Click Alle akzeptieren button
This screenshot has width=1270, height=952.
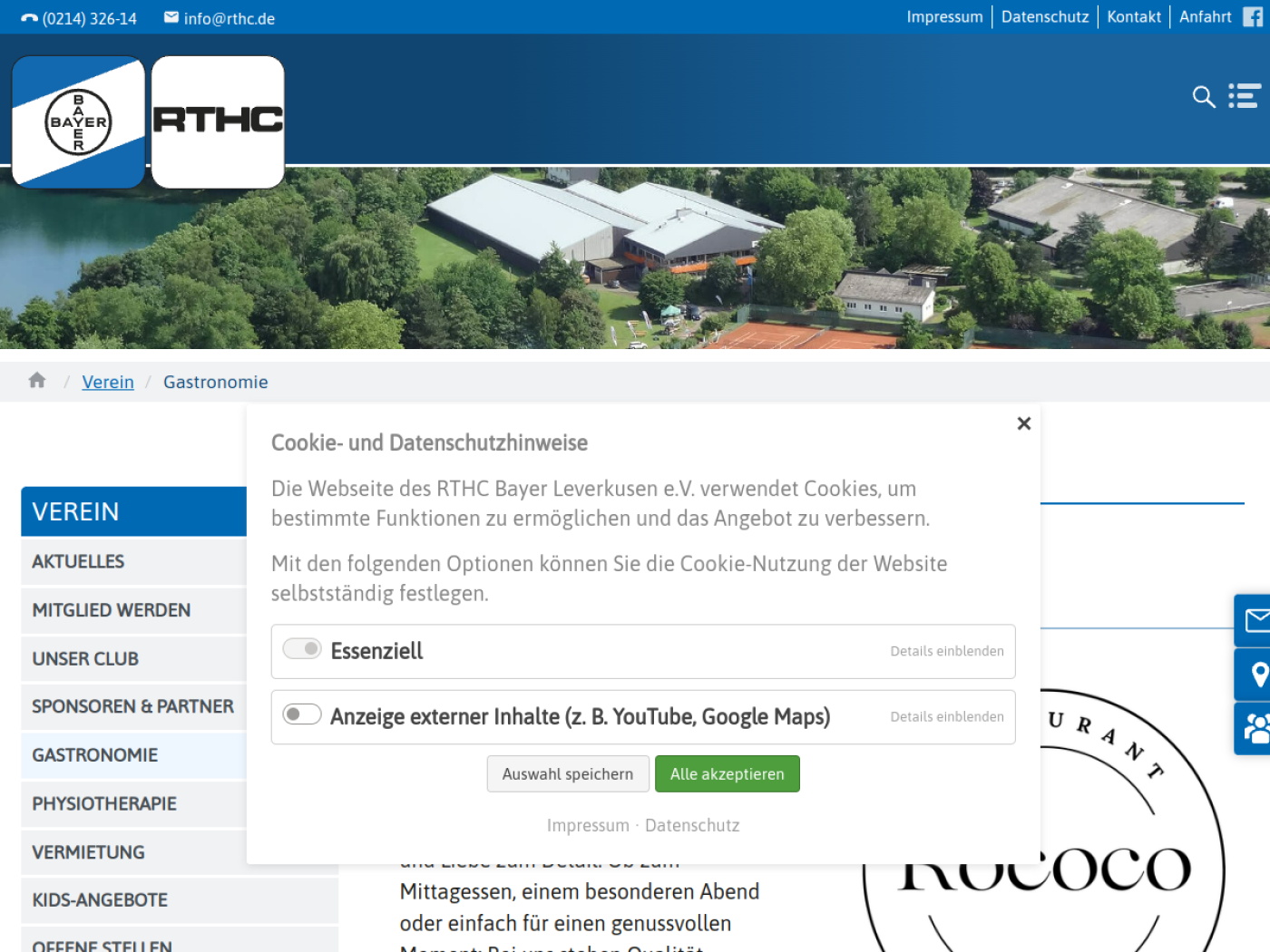pyautogui.click(x=728, y=773)
